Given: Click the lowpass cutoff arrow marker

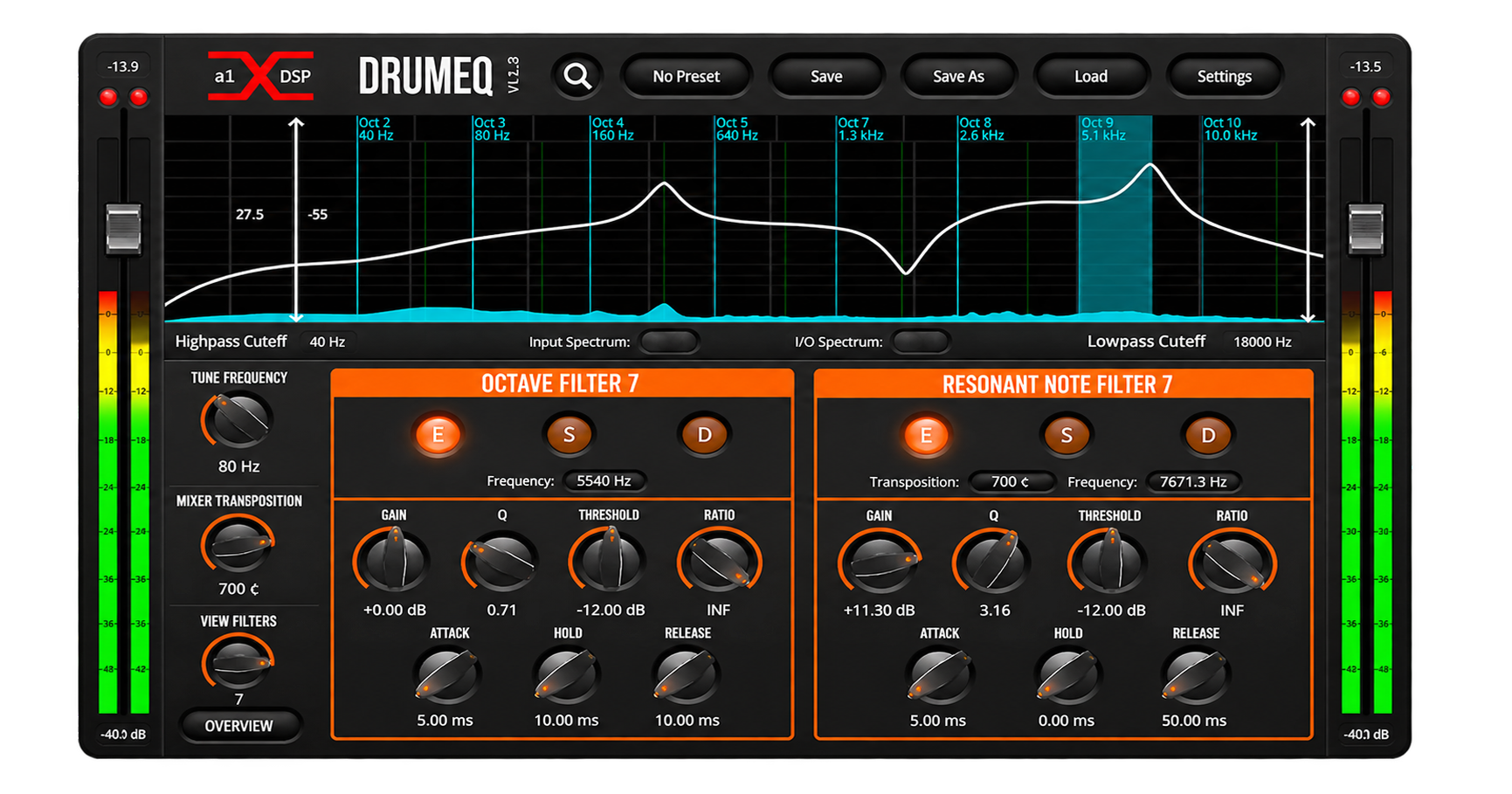Looking at the screenshot, I should [1307, 219].
